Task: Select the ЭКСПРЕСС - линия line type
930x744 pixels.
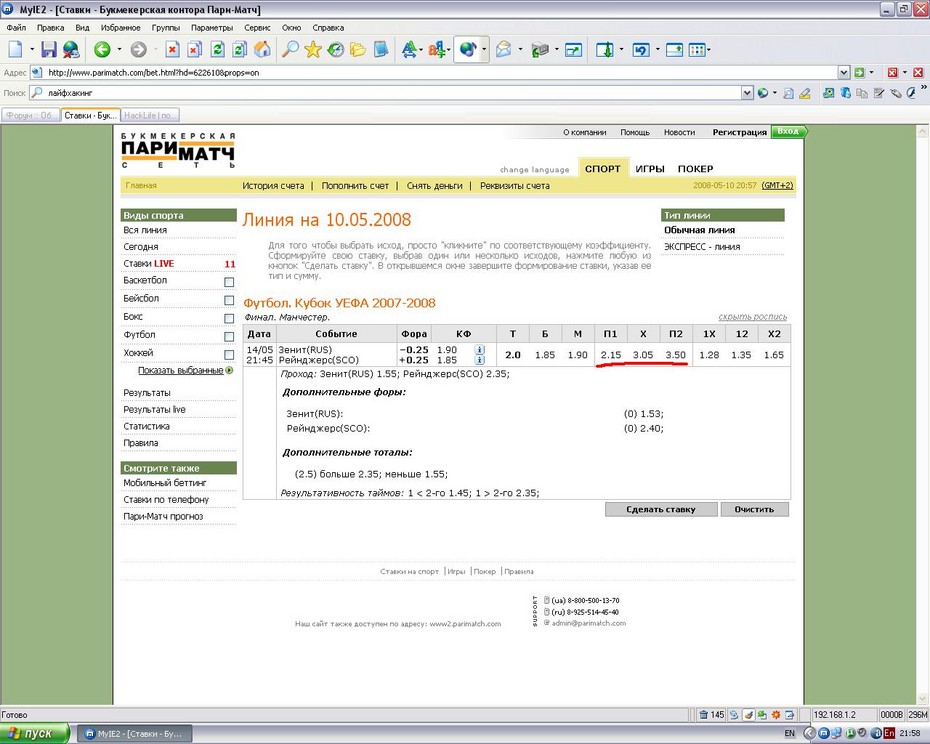Action: pos(702,247)
